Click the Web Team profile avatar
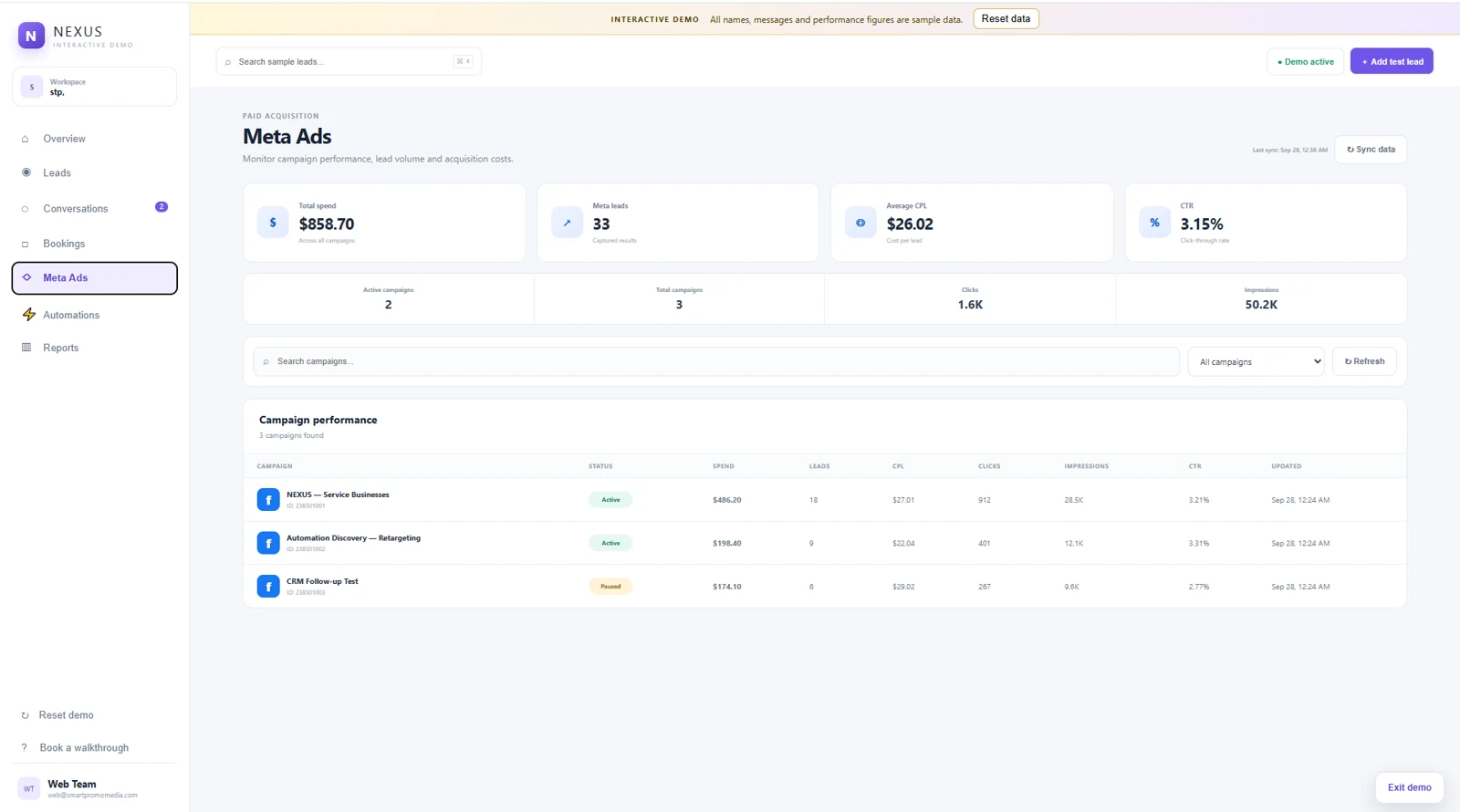The image size is (1460, 812). click(x=29, y=788)
